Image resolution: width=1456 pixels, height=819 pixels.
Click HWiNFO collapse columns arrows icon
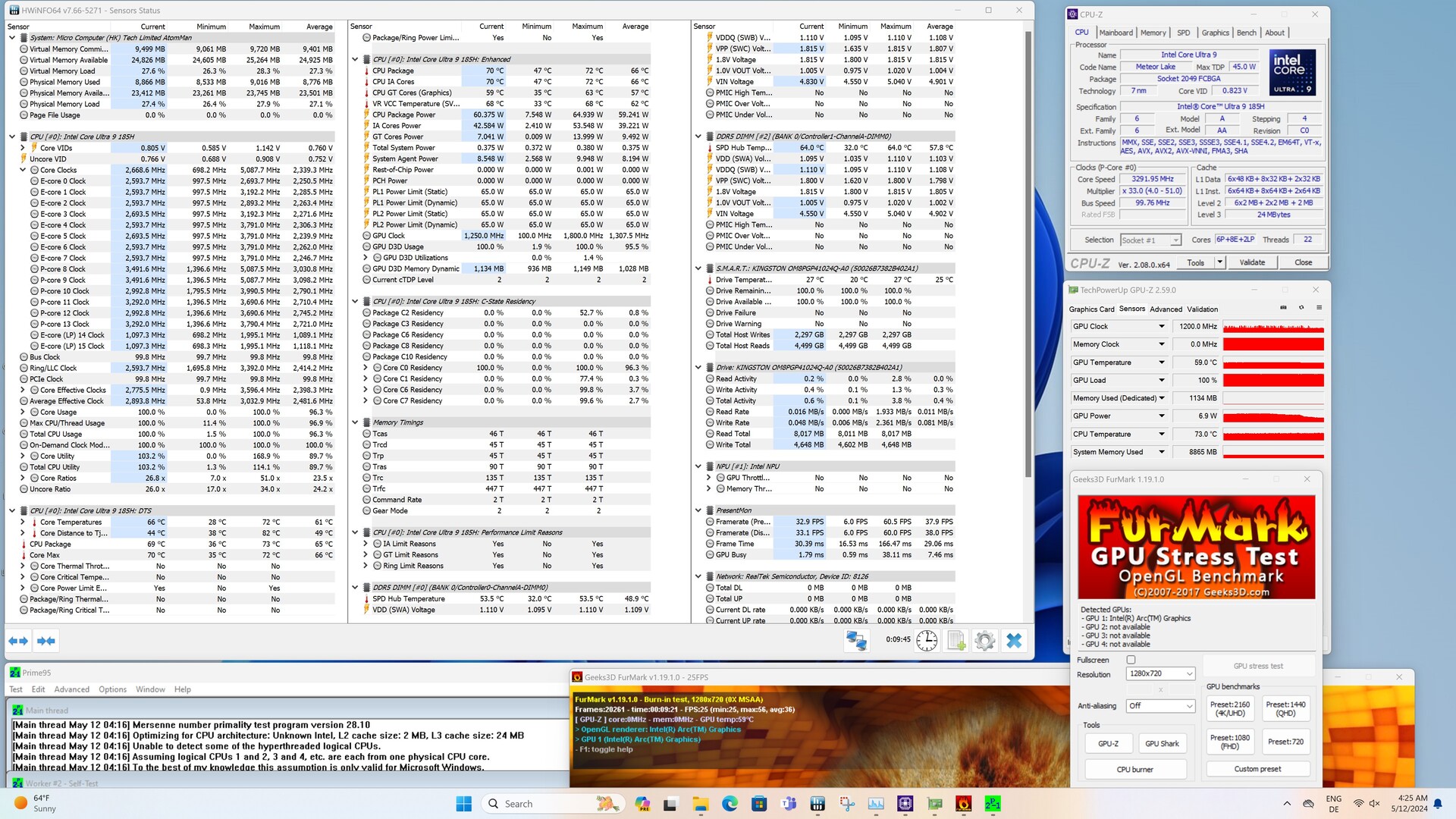tap(45, 641)
